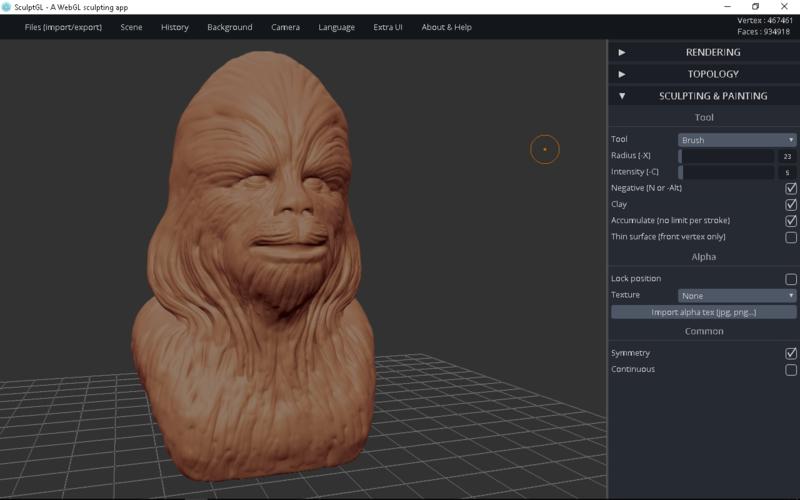Open the Files (import/export) menu
The image size is (800, 500).
(x=63, y=27)
